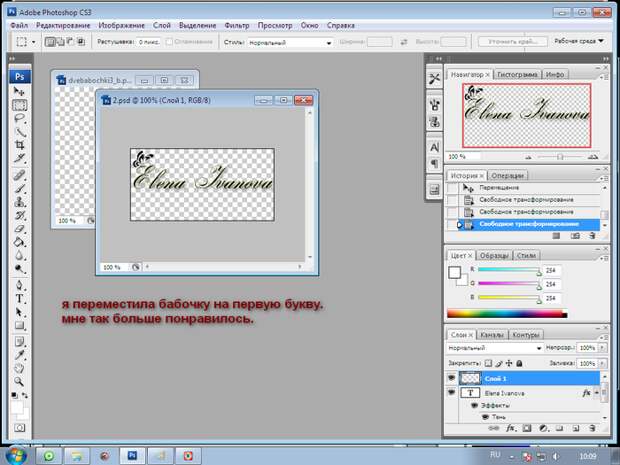Open the Paragraph panel icon in the dock
Image resolution: width=620 pixels, height=465 pixels.
click(434, 163)
